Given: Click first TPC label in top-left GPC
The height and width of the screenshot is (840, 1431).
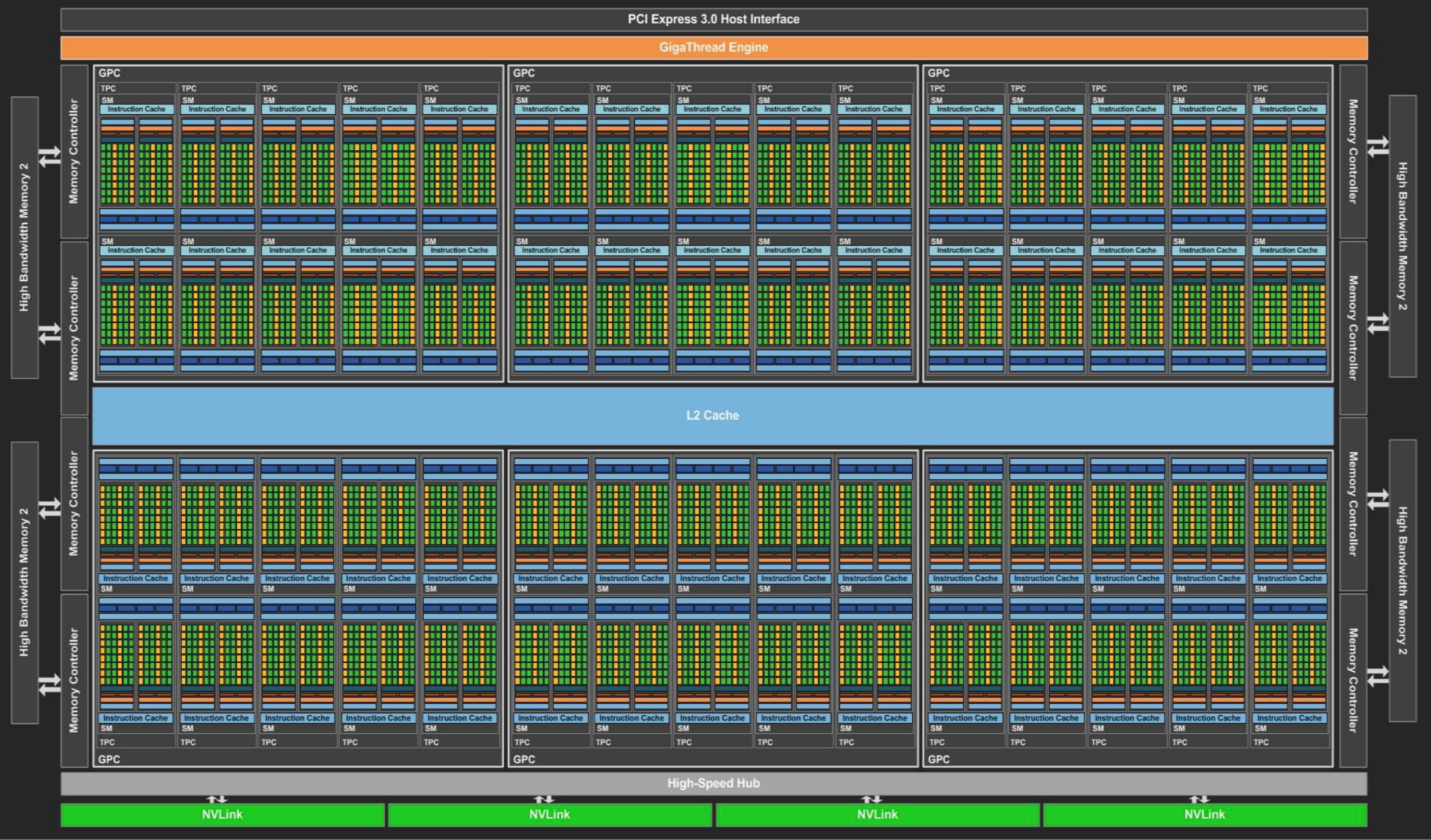Looking at the screenshot, I should (x=108, y=88).
